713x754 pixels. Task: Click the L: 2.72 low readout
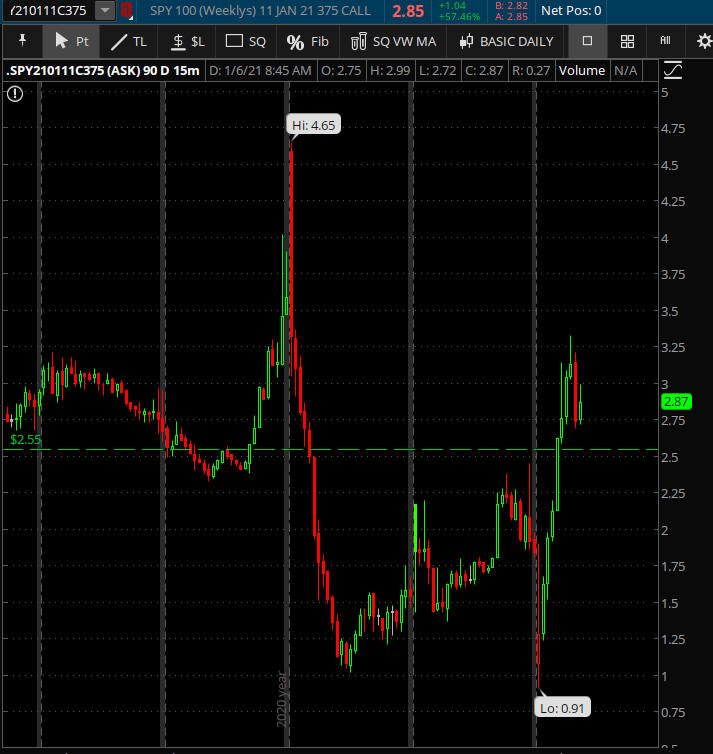[437, 71]
